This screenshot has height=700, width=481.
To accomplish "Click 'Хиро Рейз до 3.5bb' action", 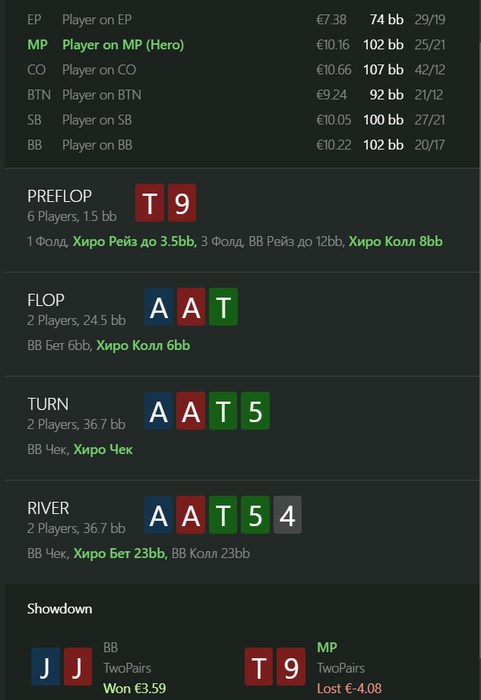I will pos(134,242).
